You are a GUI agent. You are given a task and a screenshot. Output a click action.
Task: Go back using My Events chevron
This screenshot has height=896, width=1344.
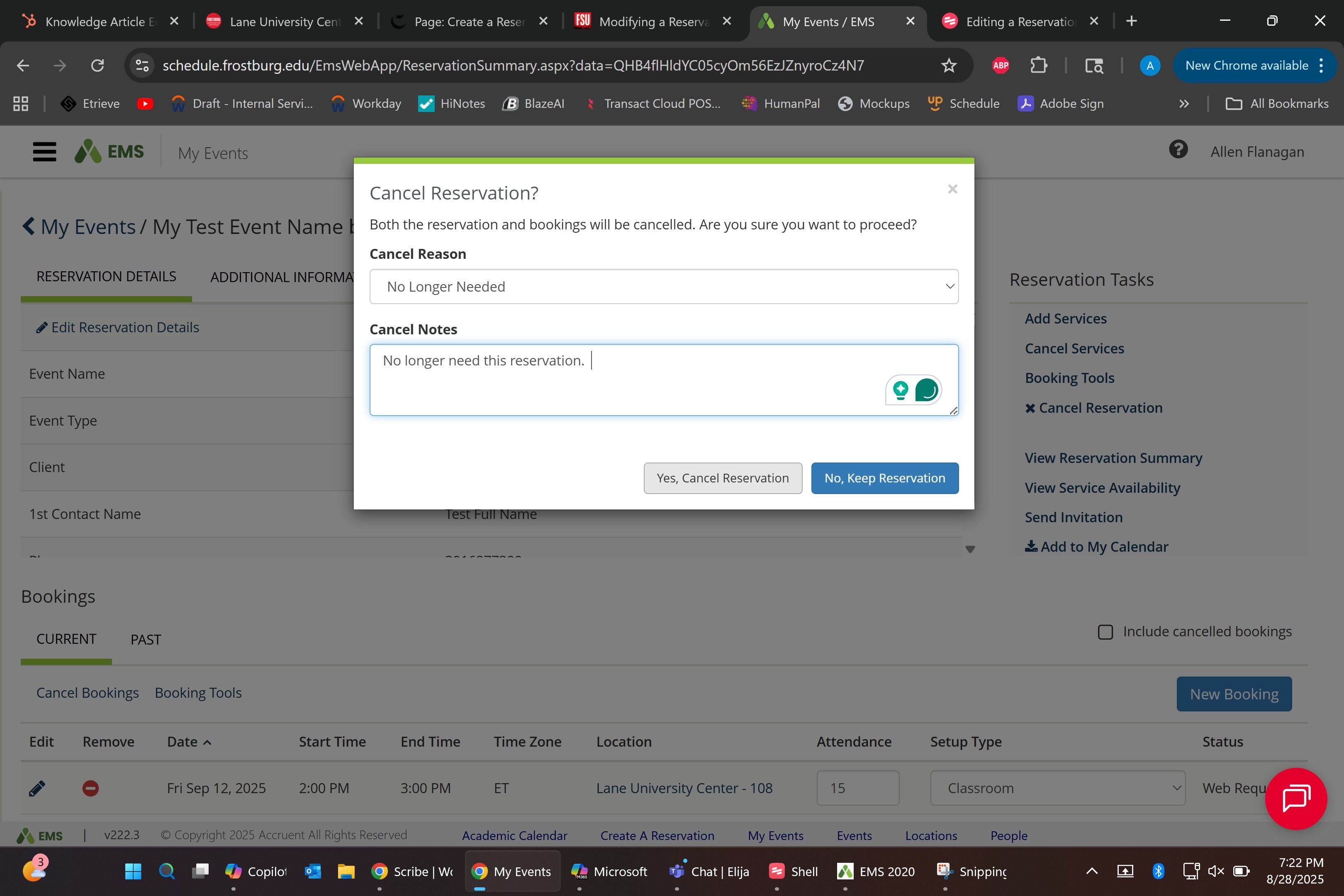(x=29, y=226)
